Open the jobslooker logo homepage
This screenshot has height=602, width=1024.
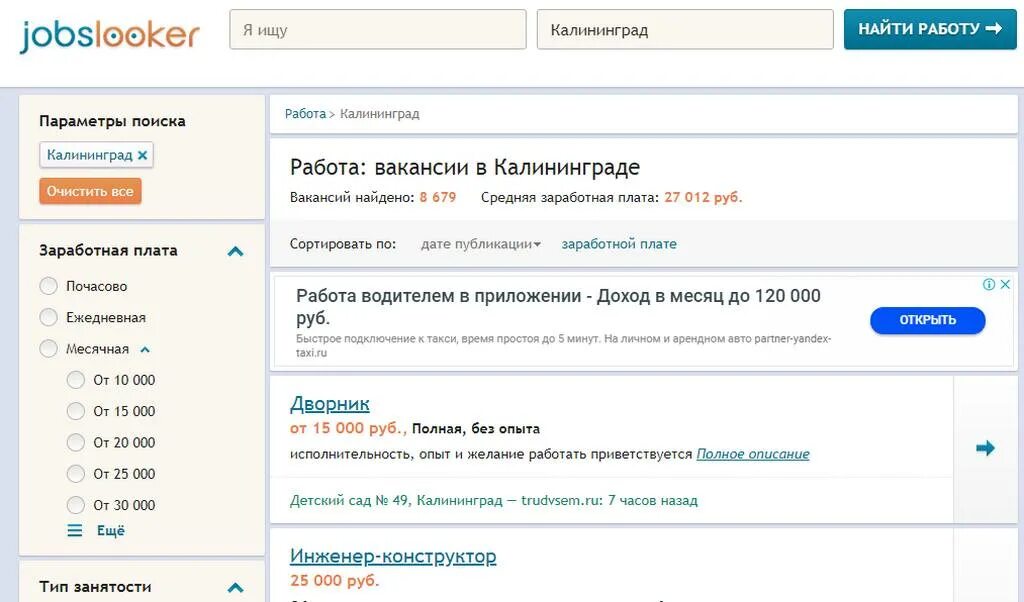tap(110, 35)
